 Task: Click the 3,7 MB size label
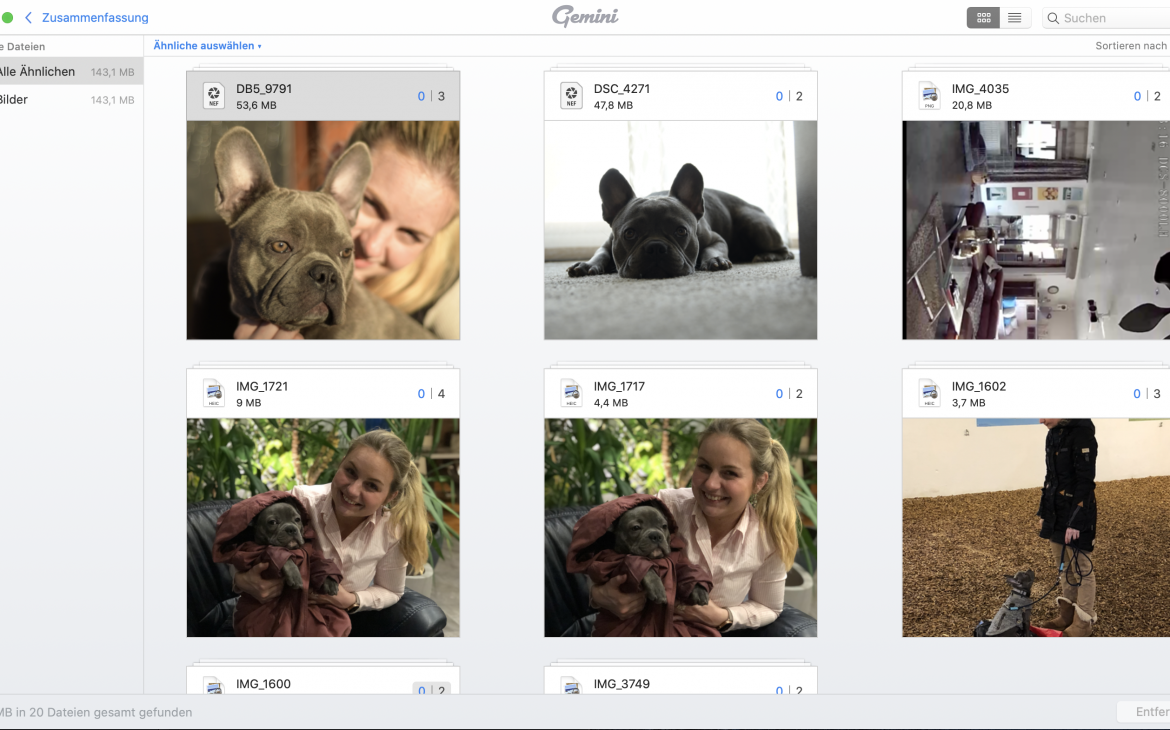coord(969,403)
